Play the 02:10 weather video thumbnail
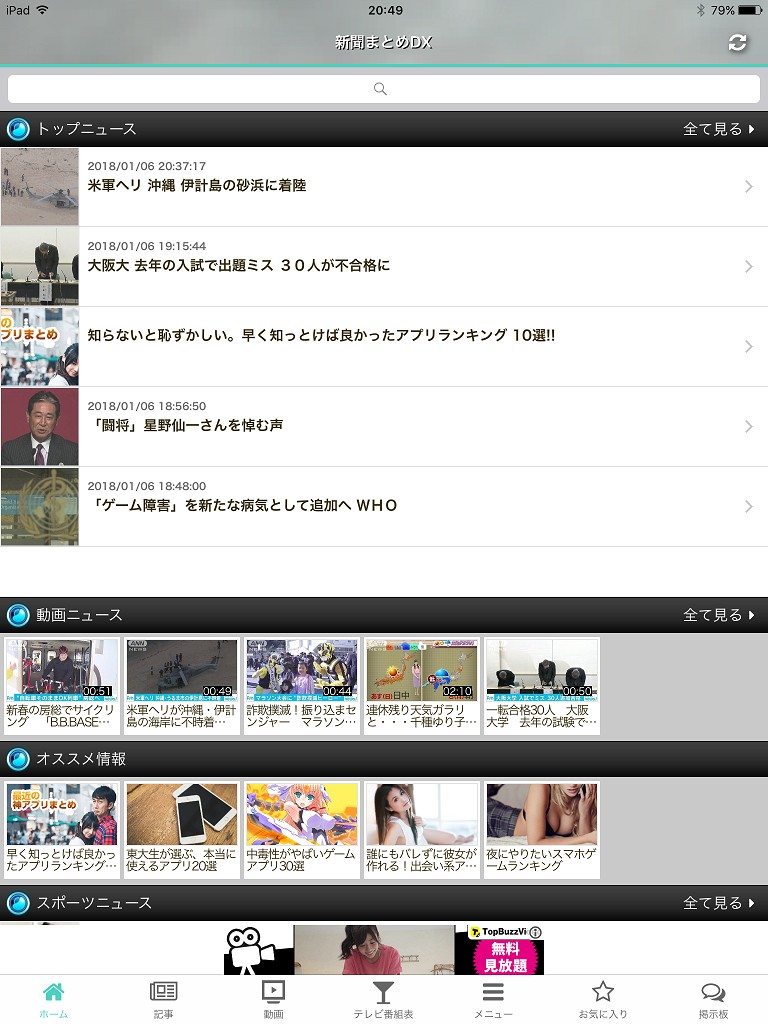This screenshot has height=1024, width=768. [422, 669]
